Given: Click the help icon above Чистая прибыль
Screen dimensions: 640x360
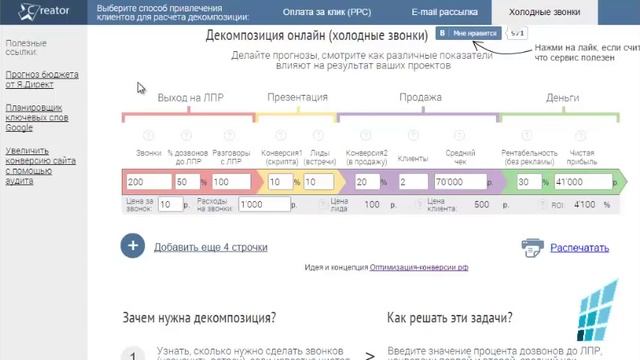Looking at the screenshot, I should pos(580,135).
